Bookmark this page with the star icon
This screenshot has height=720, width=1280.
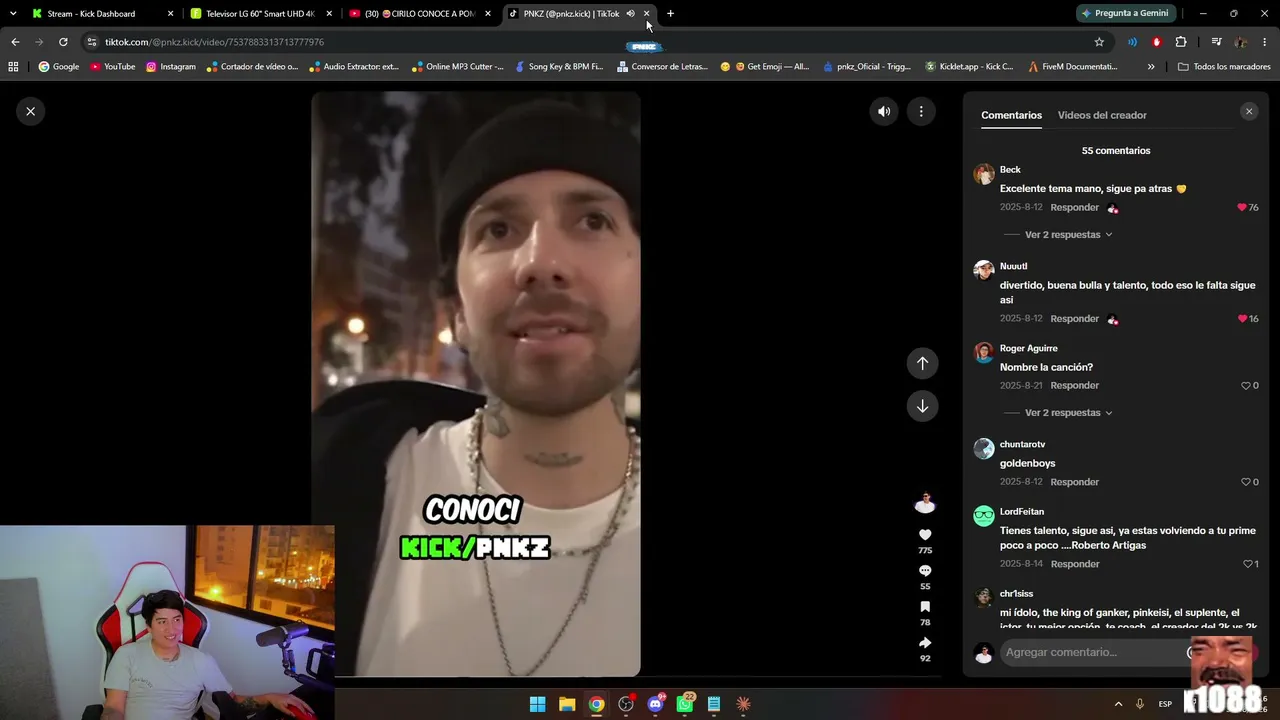coord(1099,42)
